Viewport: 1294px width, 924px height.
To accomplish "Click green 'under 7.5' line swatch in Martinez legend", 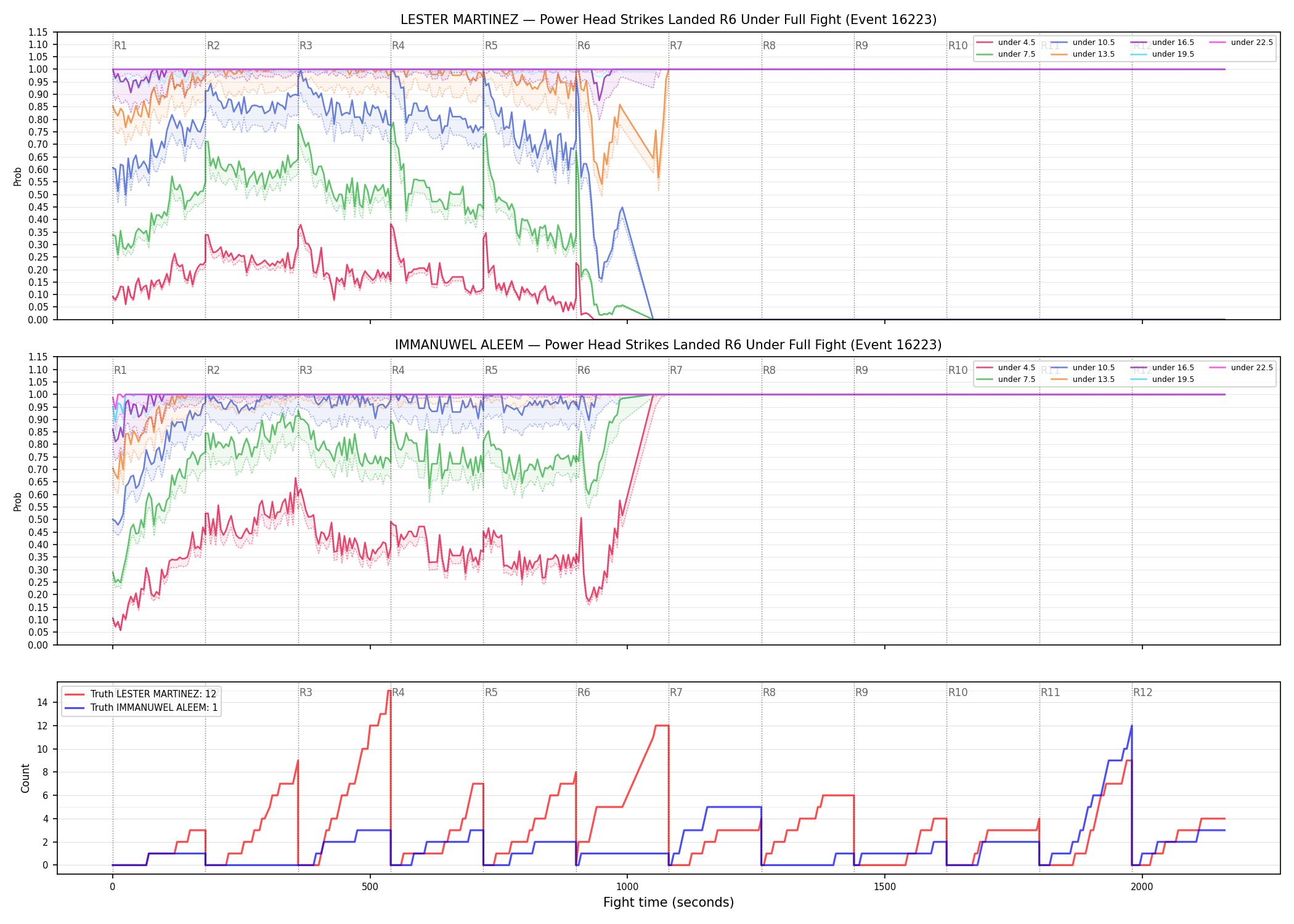I will coord(985,54).
